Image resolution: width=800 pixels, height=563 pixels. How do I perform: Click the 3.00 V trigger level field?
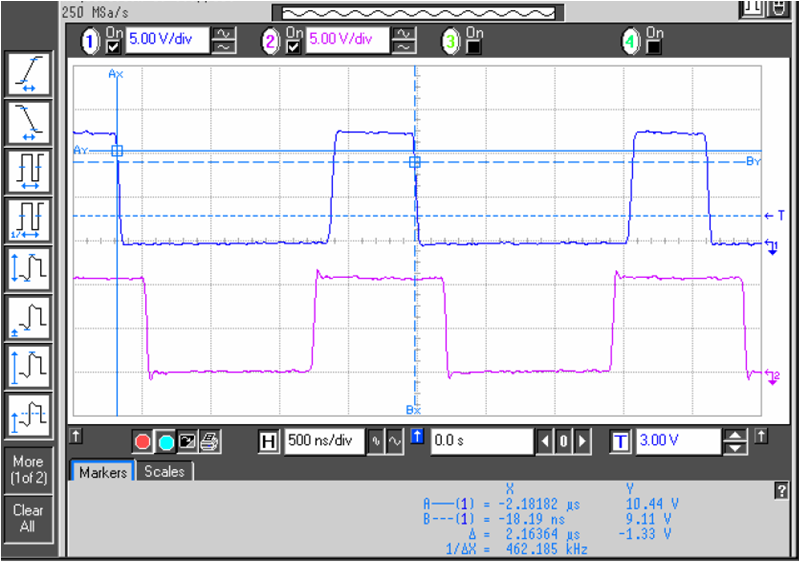[678, 441]
